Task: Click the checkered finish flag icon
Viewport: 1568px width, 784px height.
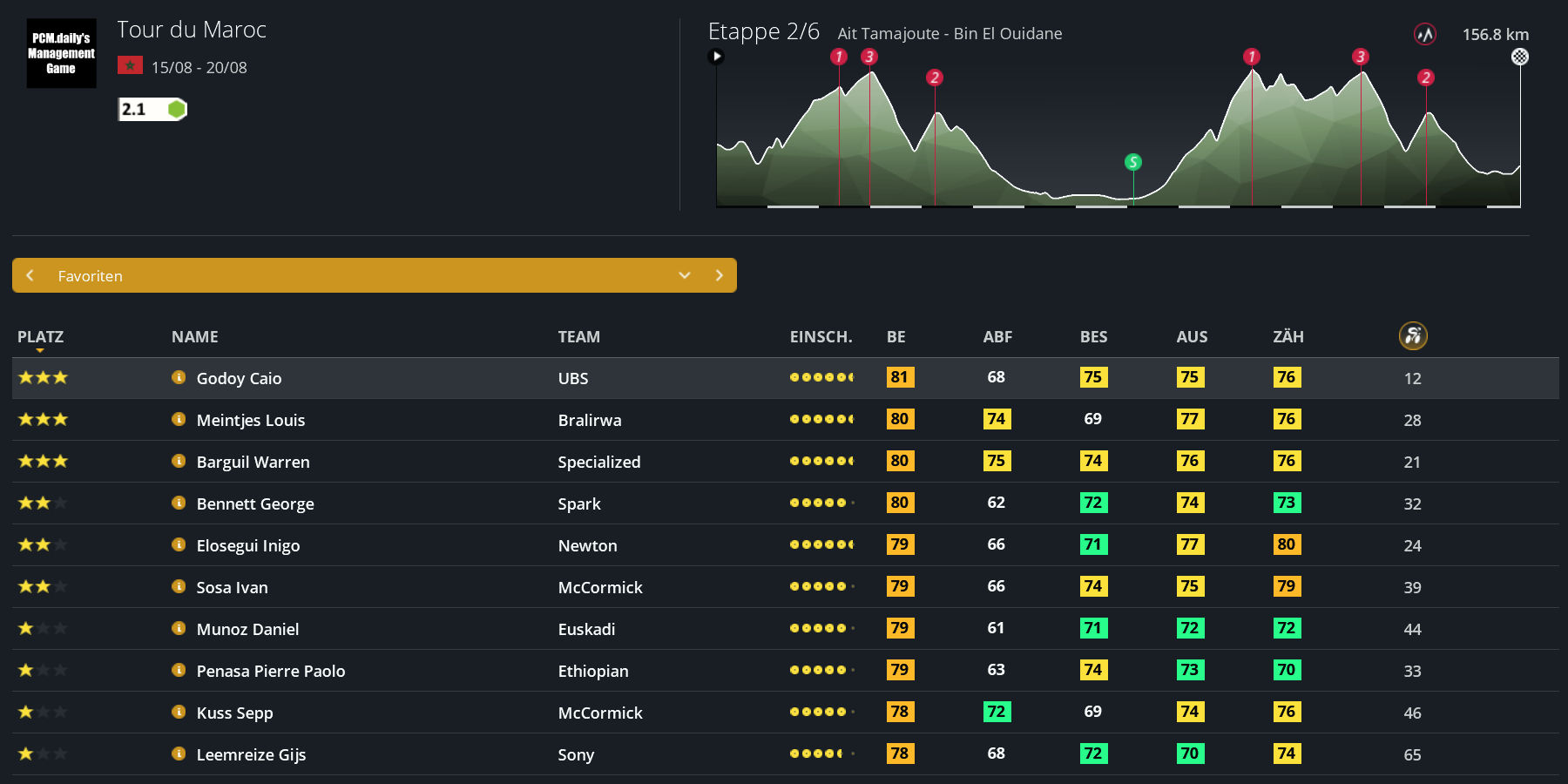Action: [1519, 57]
